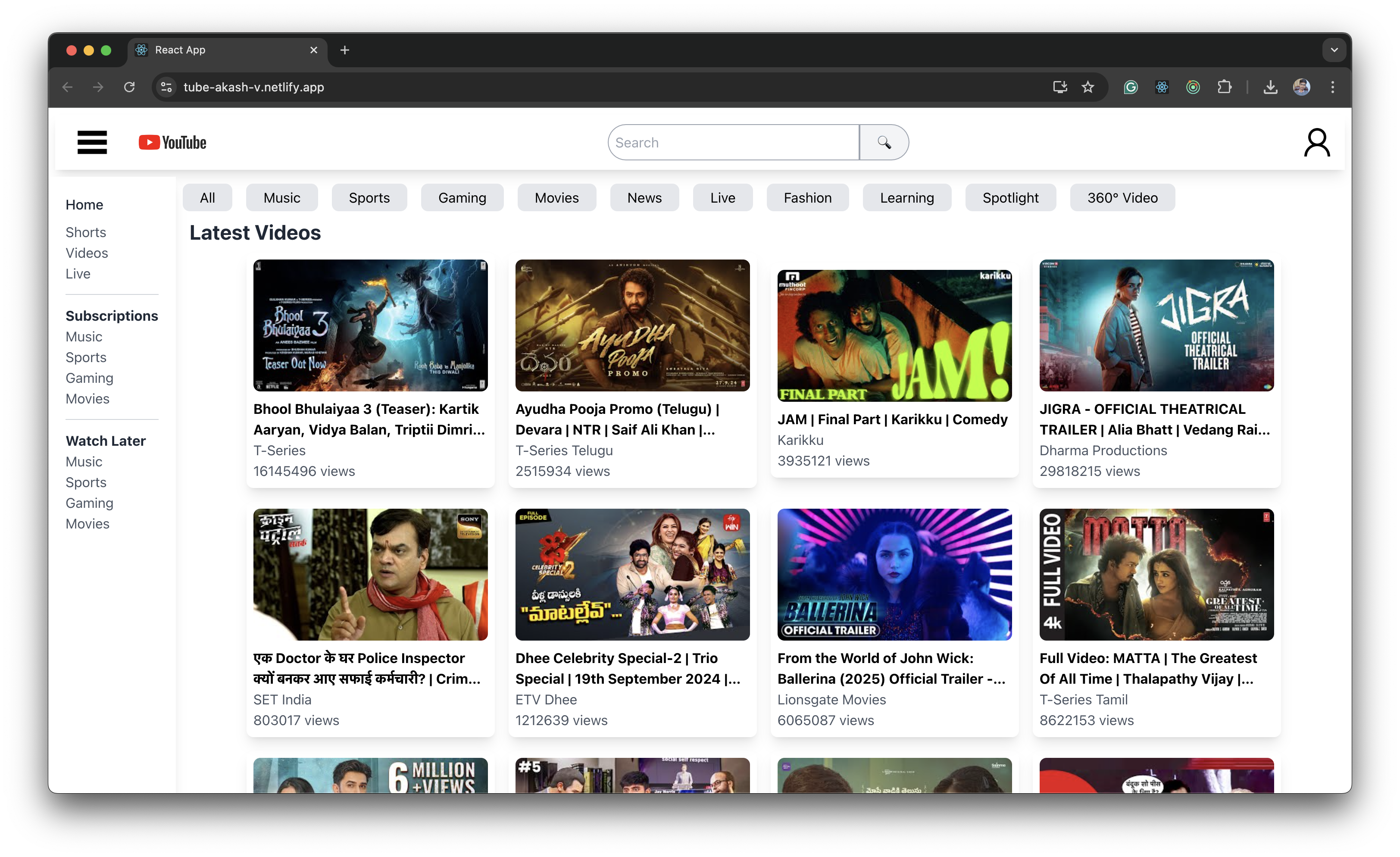Go back with browser back arrow
This screenshot has width=1400, height=857.
68,87
